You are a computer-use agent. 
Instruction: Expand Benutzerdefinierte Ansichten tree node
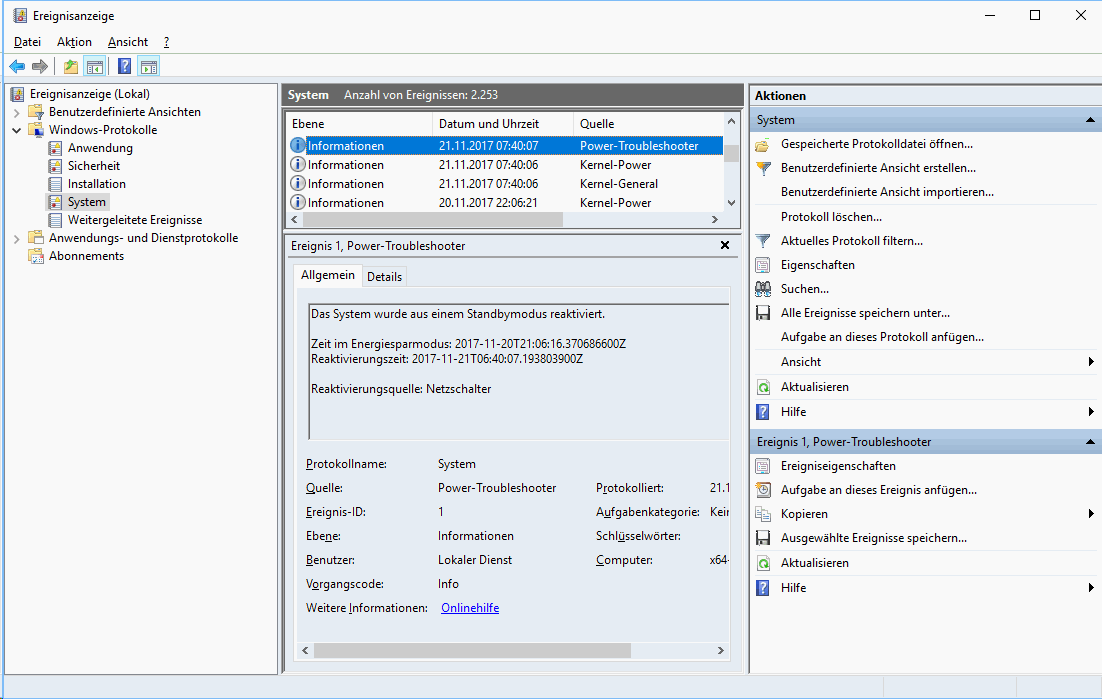(17, 112)
